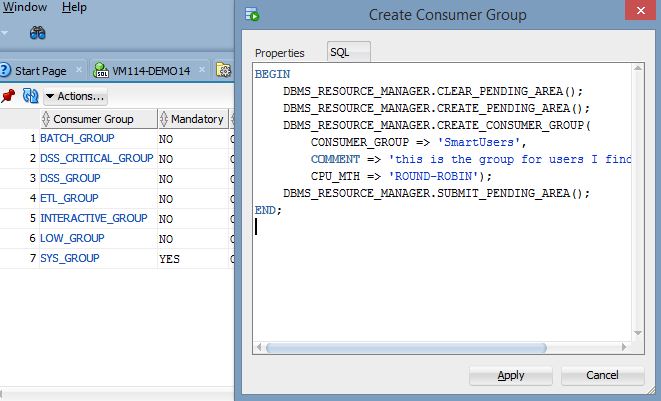Screen dimensions: 661x401
Task: Click the SQL pane scroll-right arrow
Action: 624,347
